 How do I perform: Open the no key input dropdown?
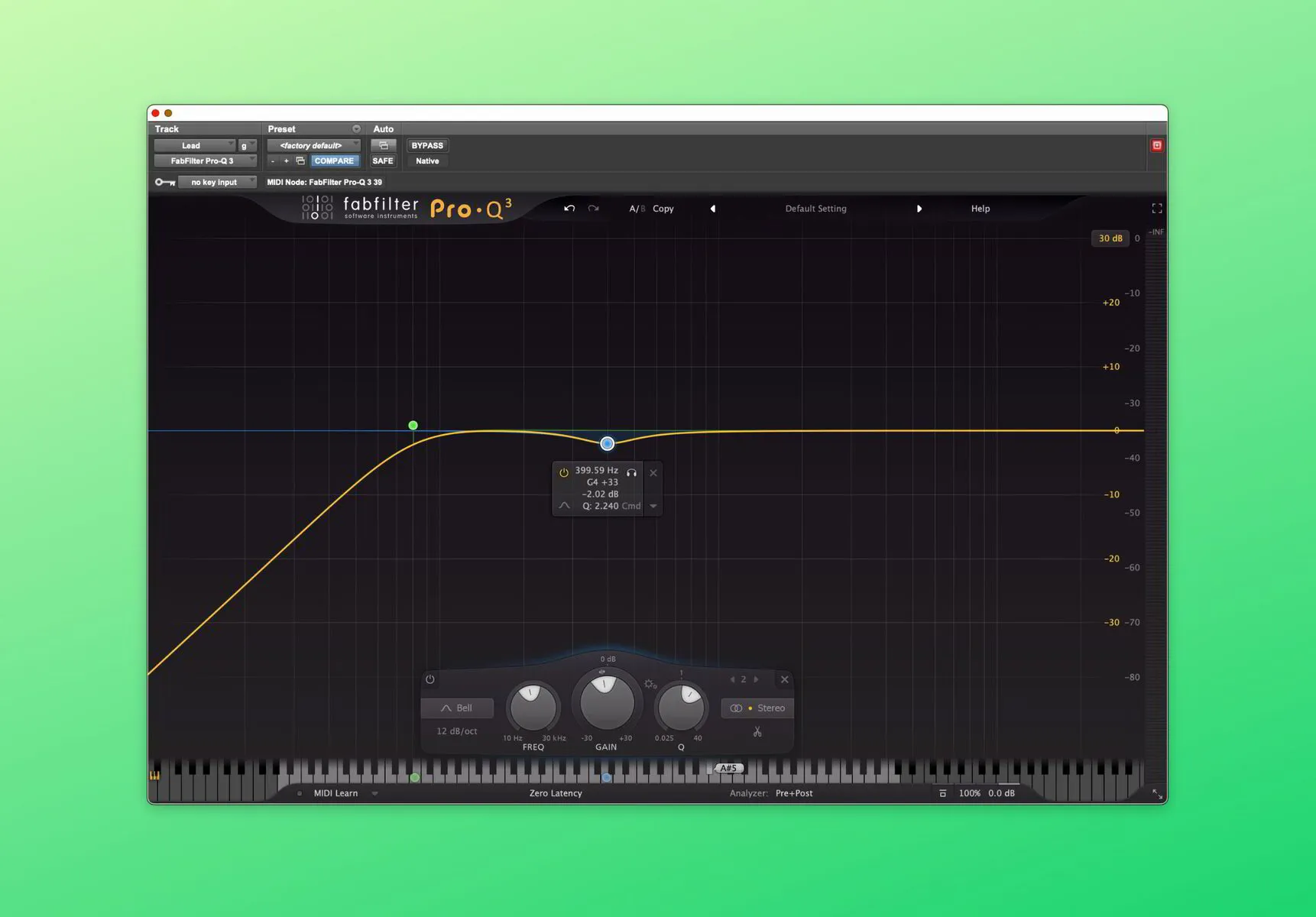[x=217, y=182]
